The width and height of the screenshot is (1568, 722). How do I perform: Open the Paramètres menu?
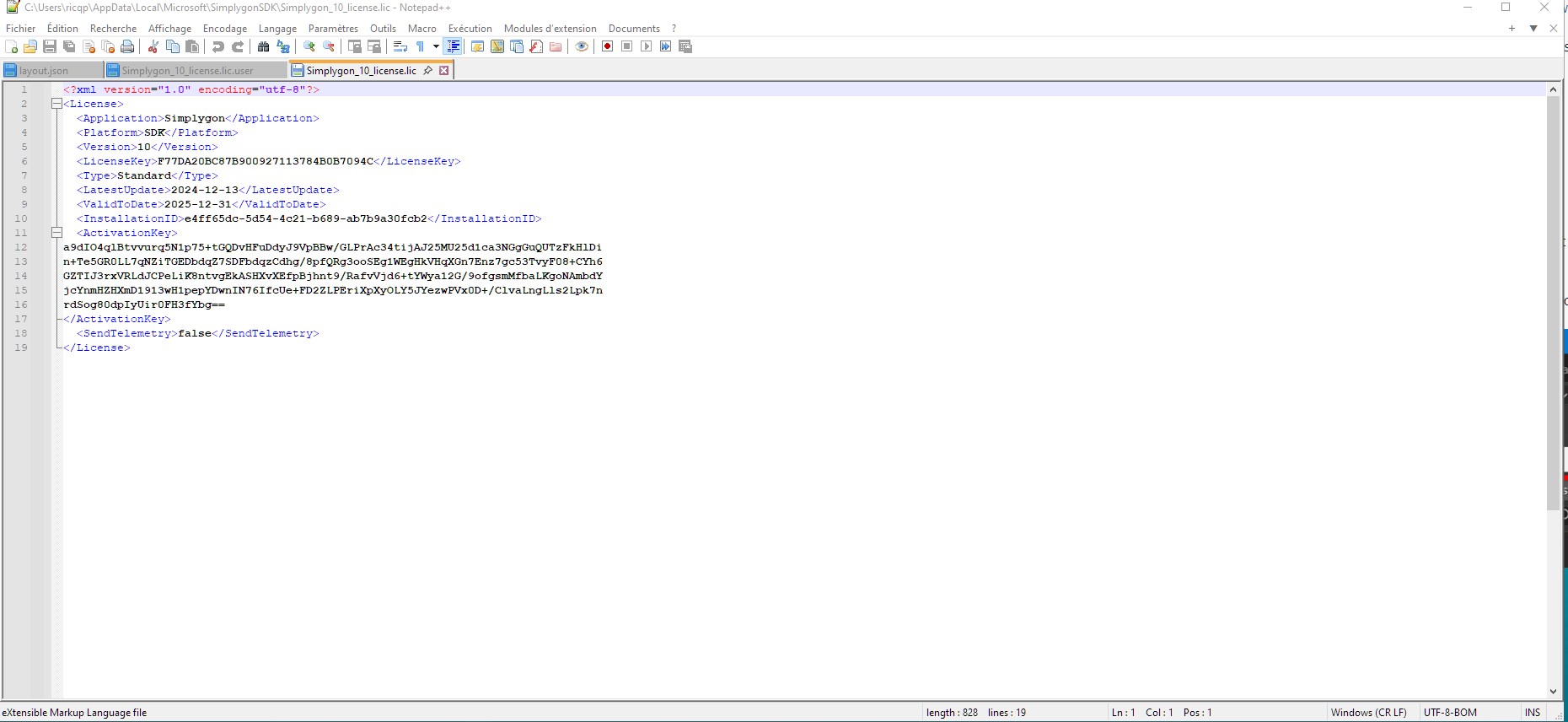[x=333, y=29]
